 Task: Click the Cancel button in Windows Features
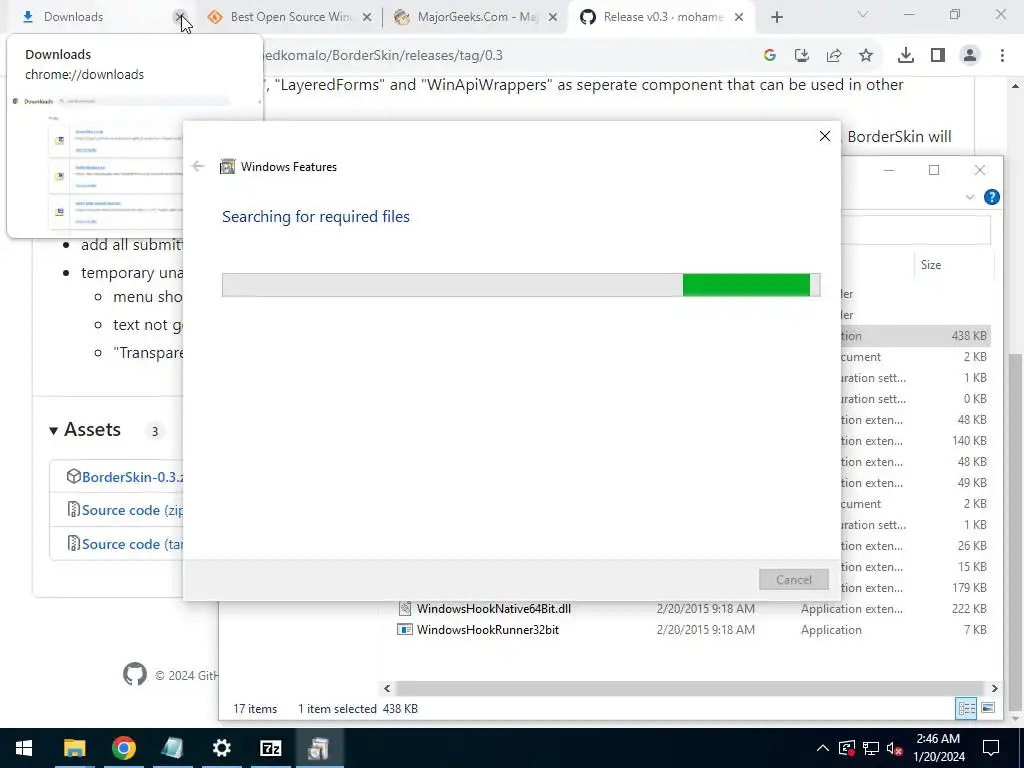(x=793, y=580)
